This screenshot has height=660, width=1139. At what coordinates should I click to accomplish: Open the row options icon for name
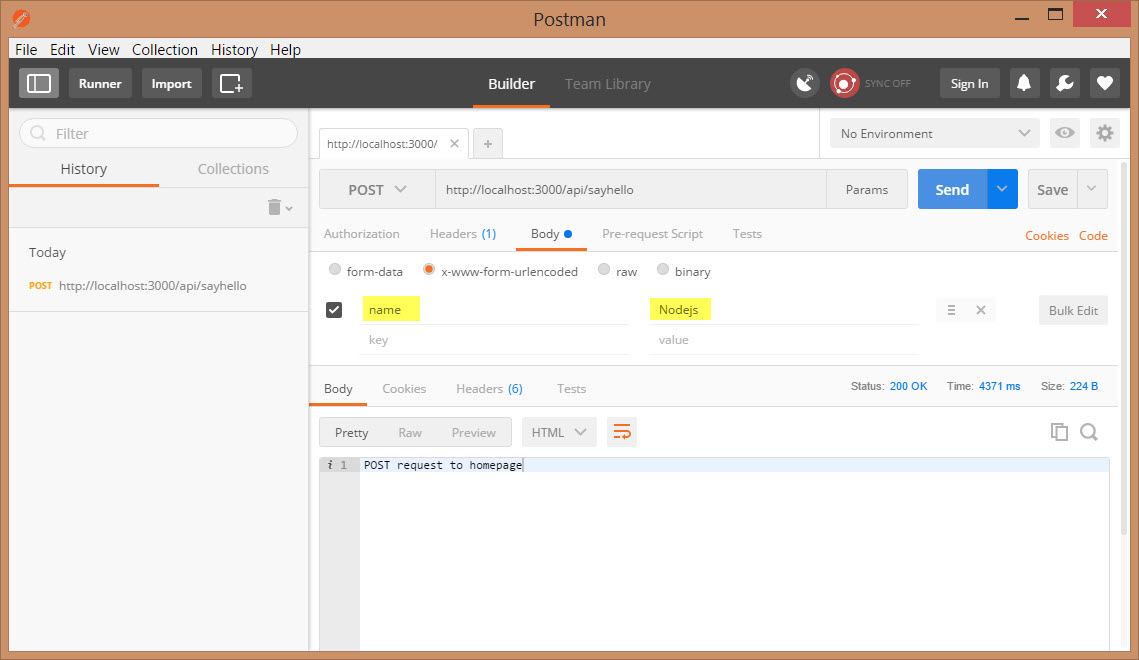click(x=951, y=310)
